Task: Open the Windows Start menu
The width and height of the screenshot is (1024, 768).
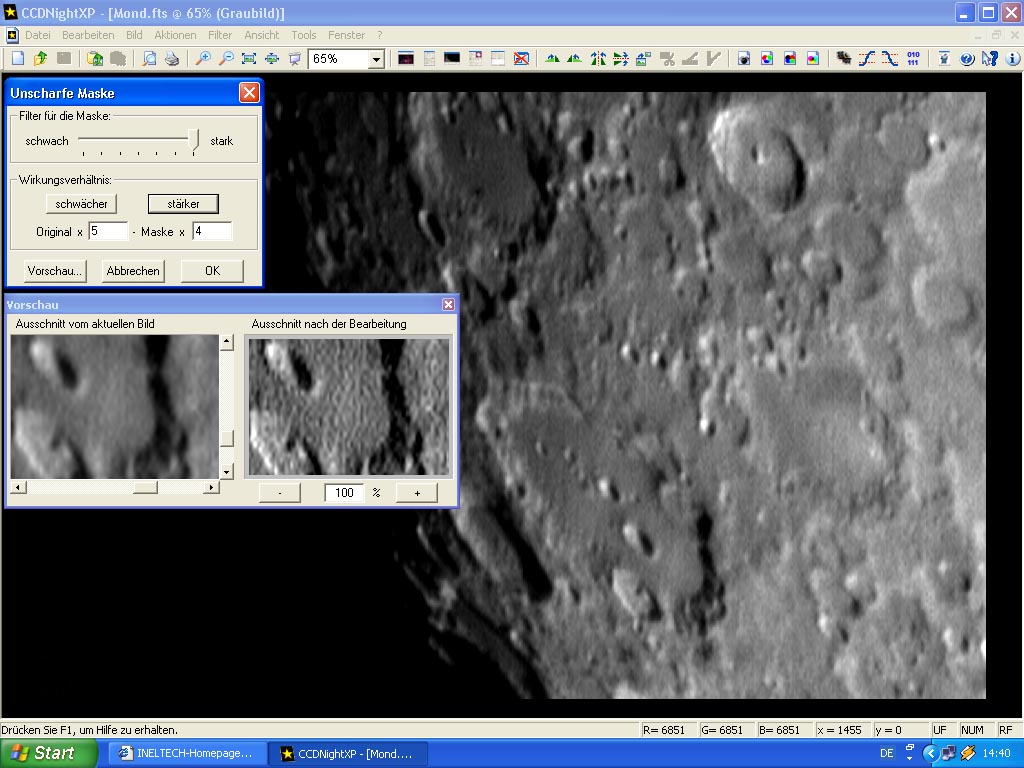Action: (x=49, y=753)
